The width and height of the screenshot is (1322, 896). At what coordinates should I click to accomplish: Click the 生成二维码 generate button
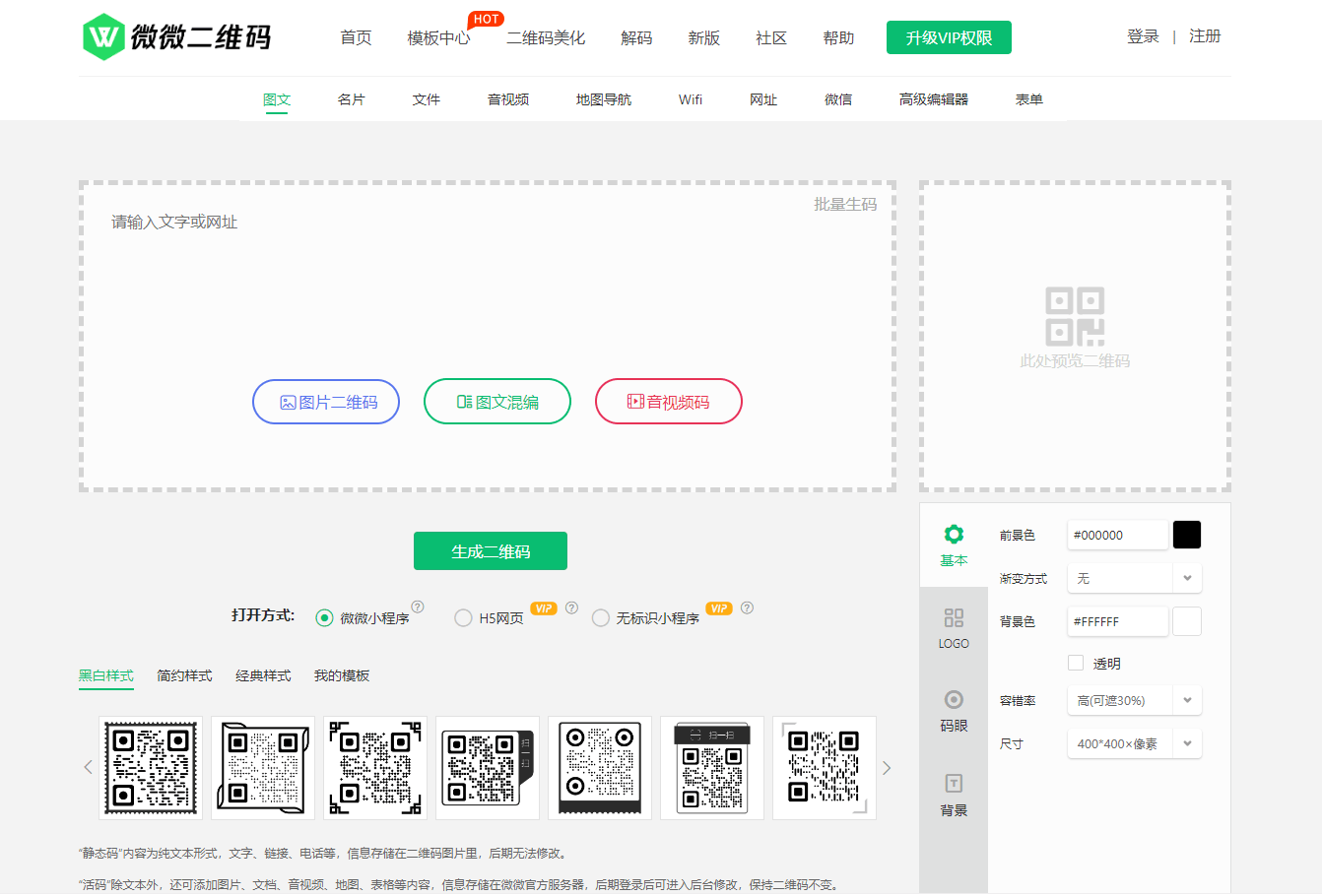point(490,550)
